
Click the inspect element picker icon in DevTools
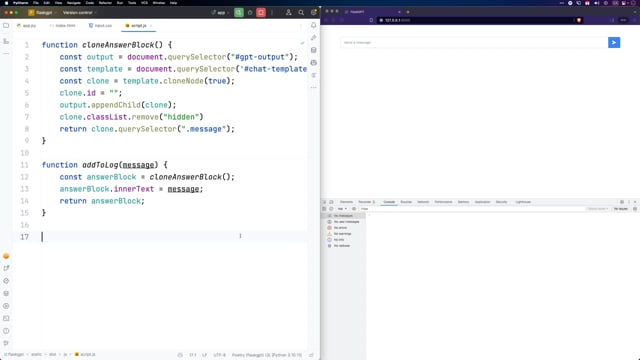pyautogui.click(x=324, y=202)
